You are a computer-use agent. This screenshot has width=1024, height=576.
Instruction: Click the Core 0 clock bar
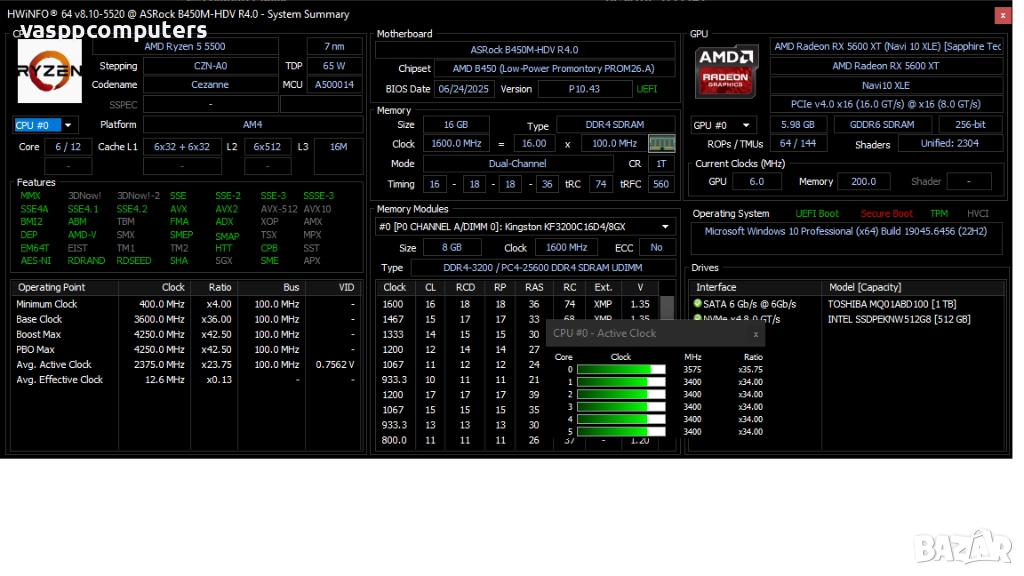point(621,370)
